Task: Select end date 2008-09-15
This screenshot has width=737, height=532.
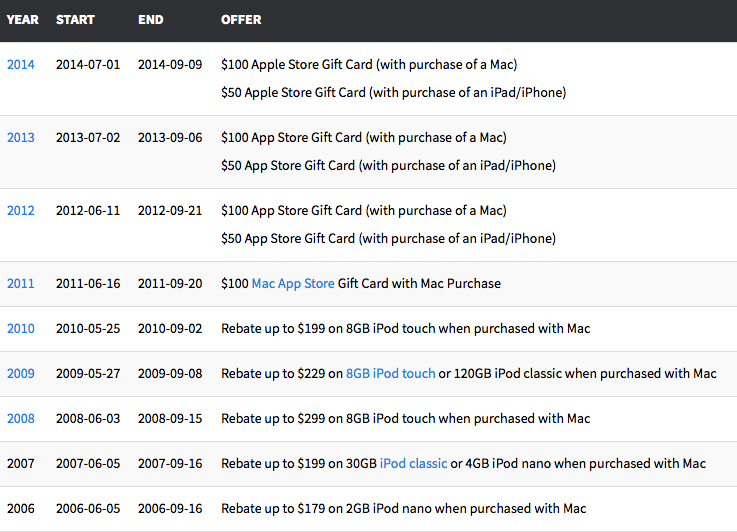Action: pos(170,418)
